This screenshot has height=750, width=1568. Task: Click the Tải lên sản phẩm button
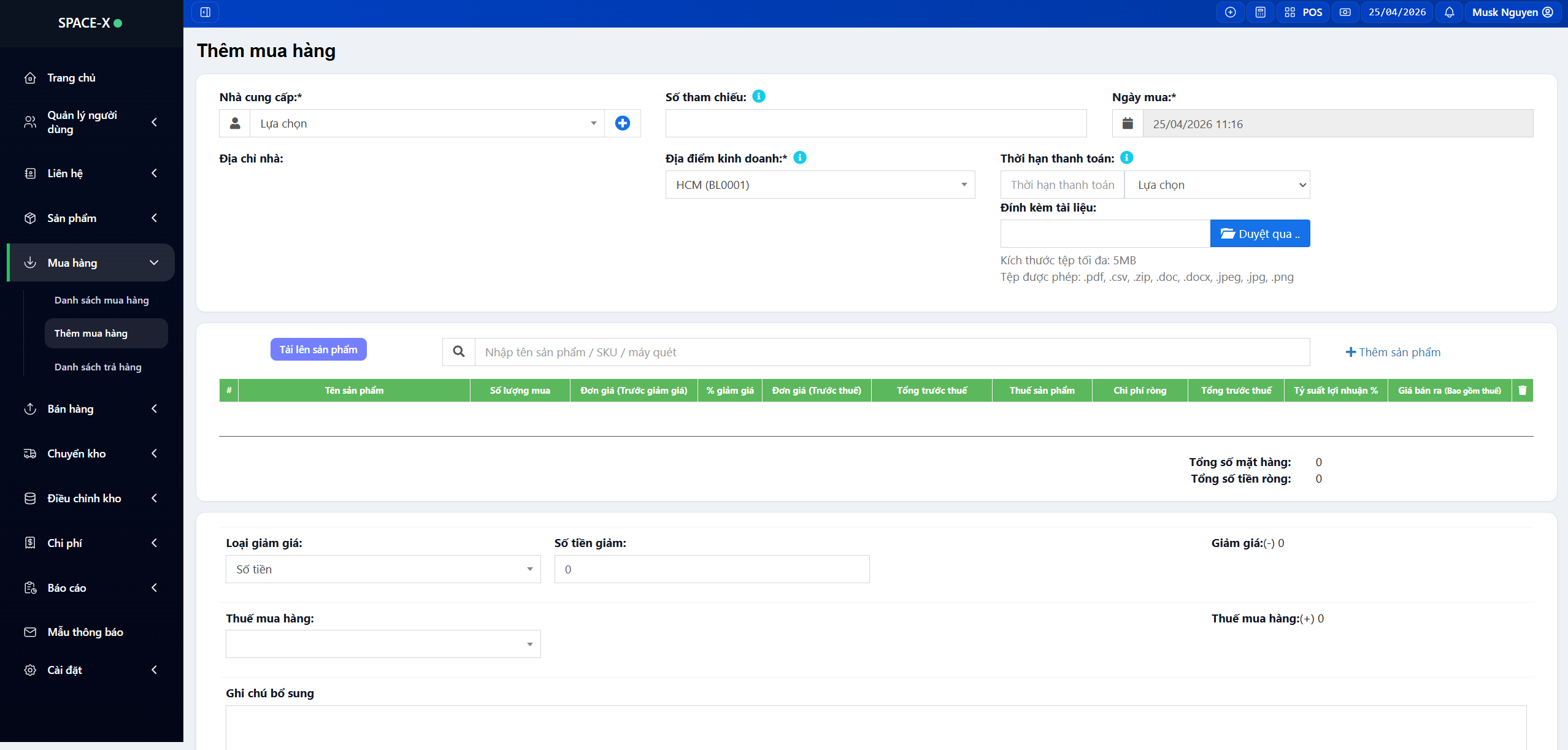click(x=318, y=350)
